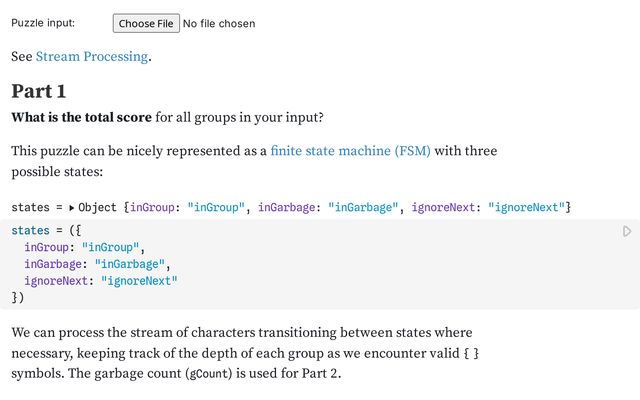Screen dimensions: 640x400
Task: Place cursor on the inGarbage code line
Action: pyautogui.click(x=98, y=264)
